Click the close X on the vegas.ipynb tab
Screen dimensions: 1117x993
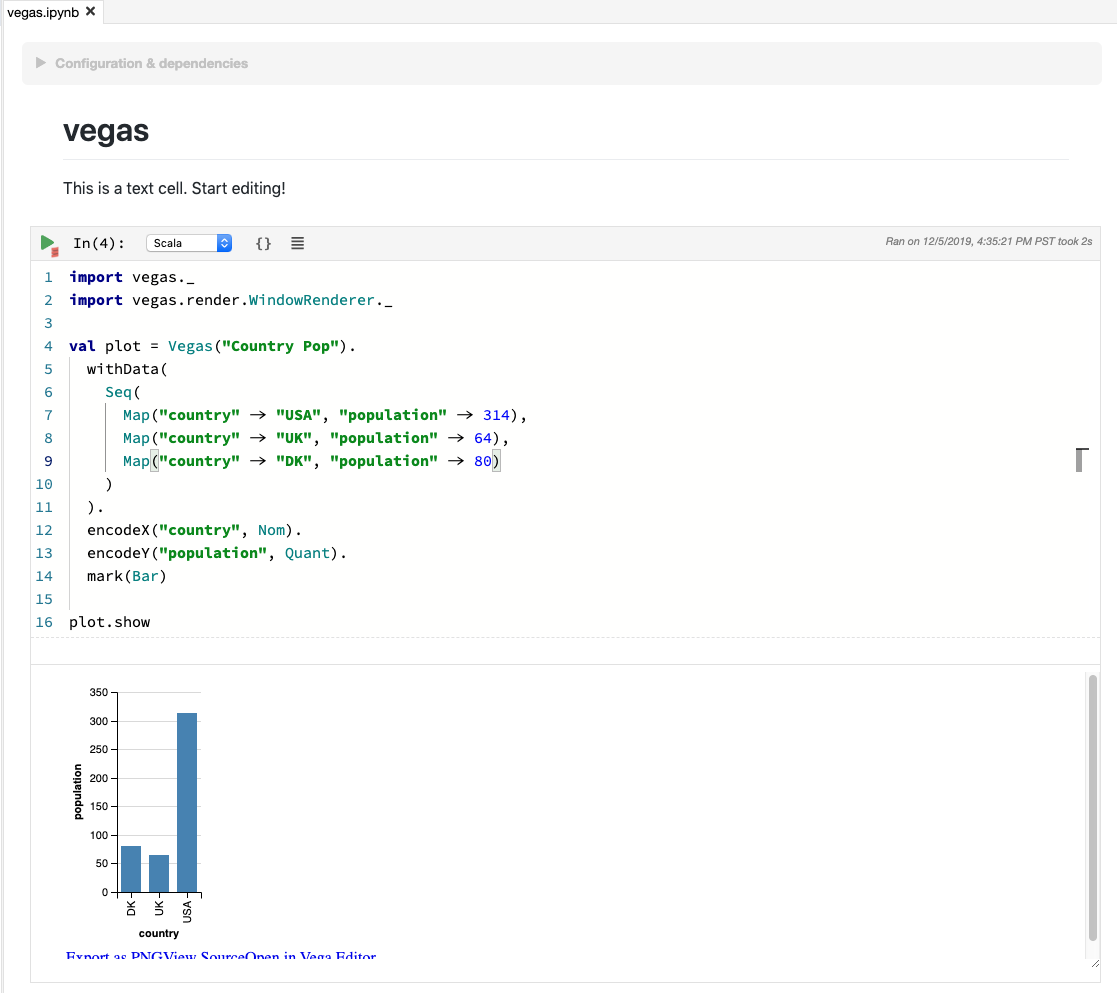click(x=89, y=12)
